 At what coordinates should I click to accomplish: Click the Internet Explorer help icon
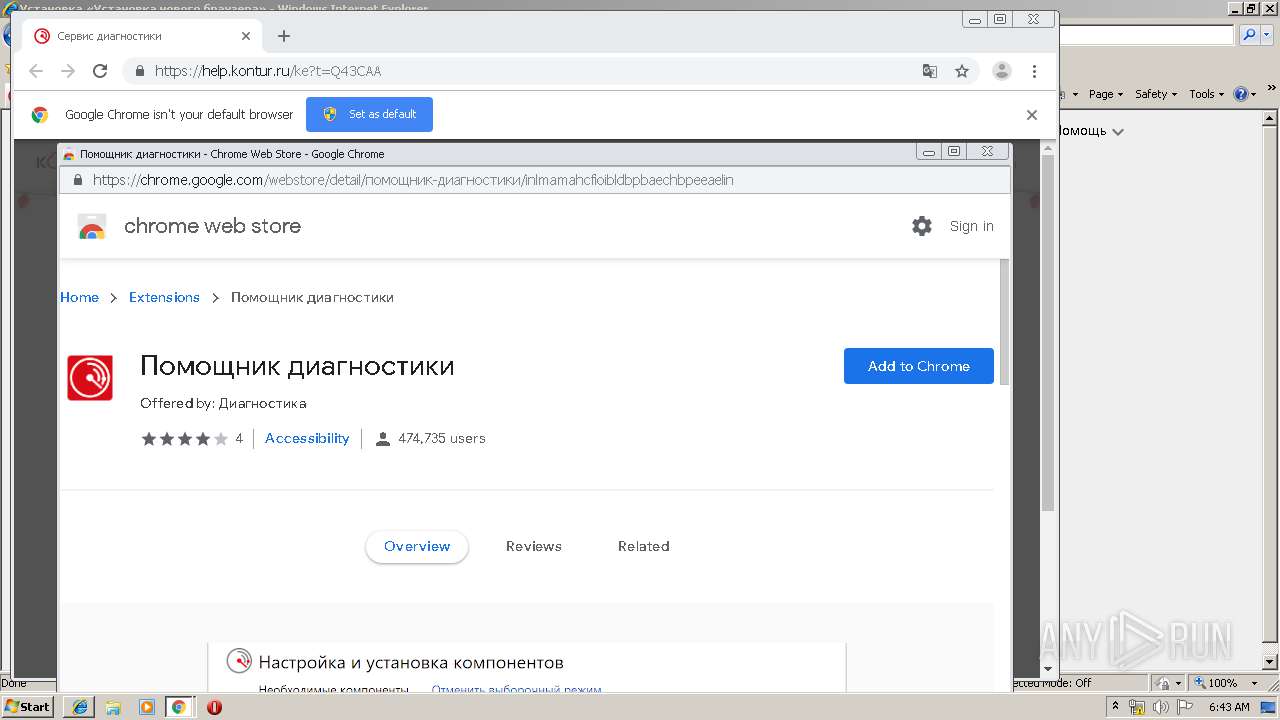point(1241,94)
